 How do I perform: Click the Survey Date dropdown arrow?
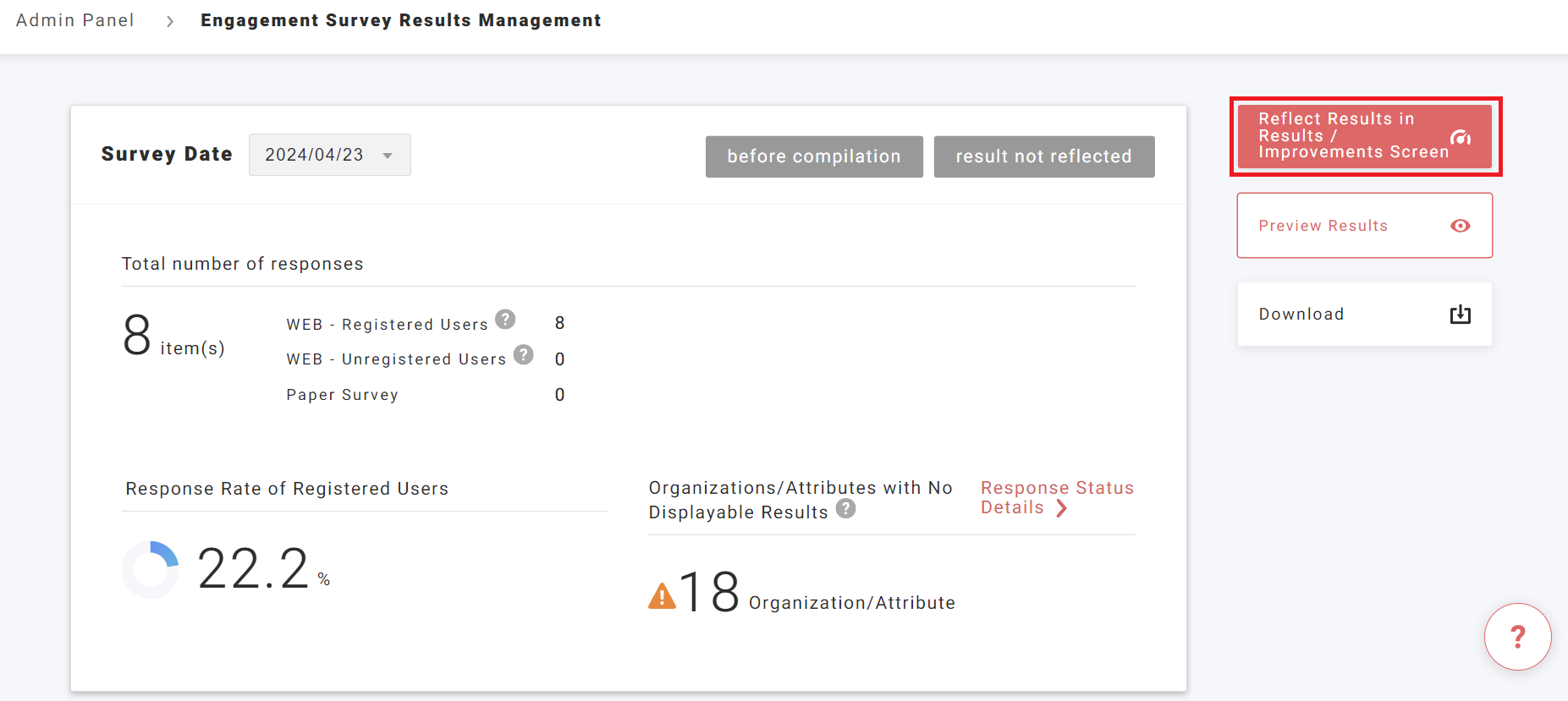pos(388,156)
